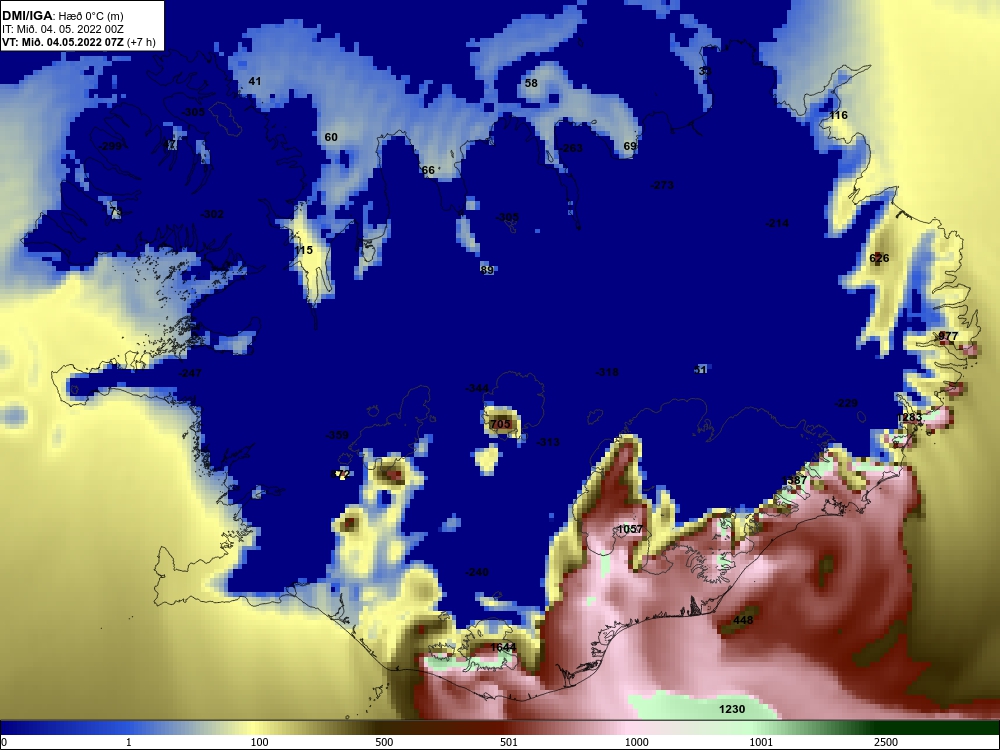Click the map value 1644
This screenshot has height=750, width=1000.
pos(503,647)
